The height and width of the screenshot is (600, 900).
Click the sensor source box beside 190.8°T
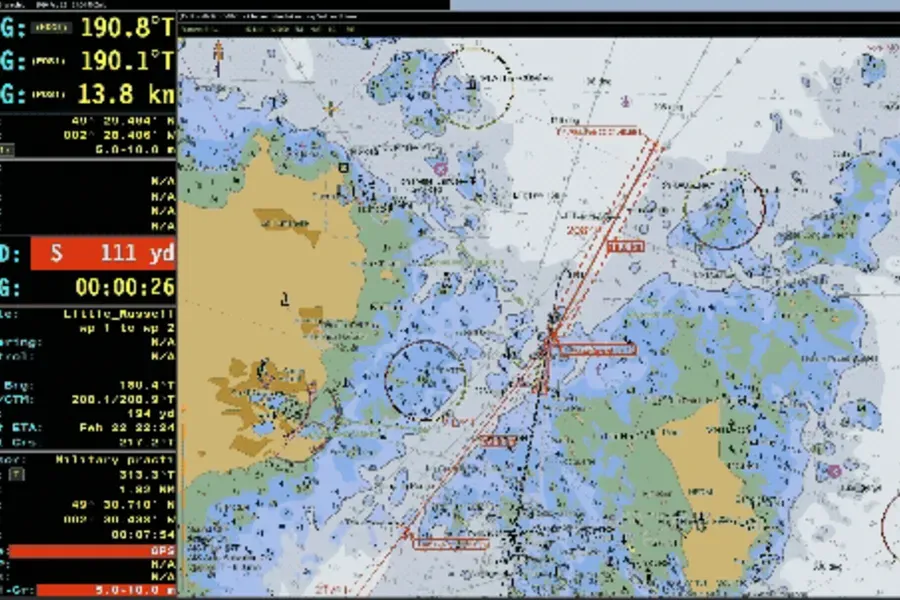pos(50,27)
